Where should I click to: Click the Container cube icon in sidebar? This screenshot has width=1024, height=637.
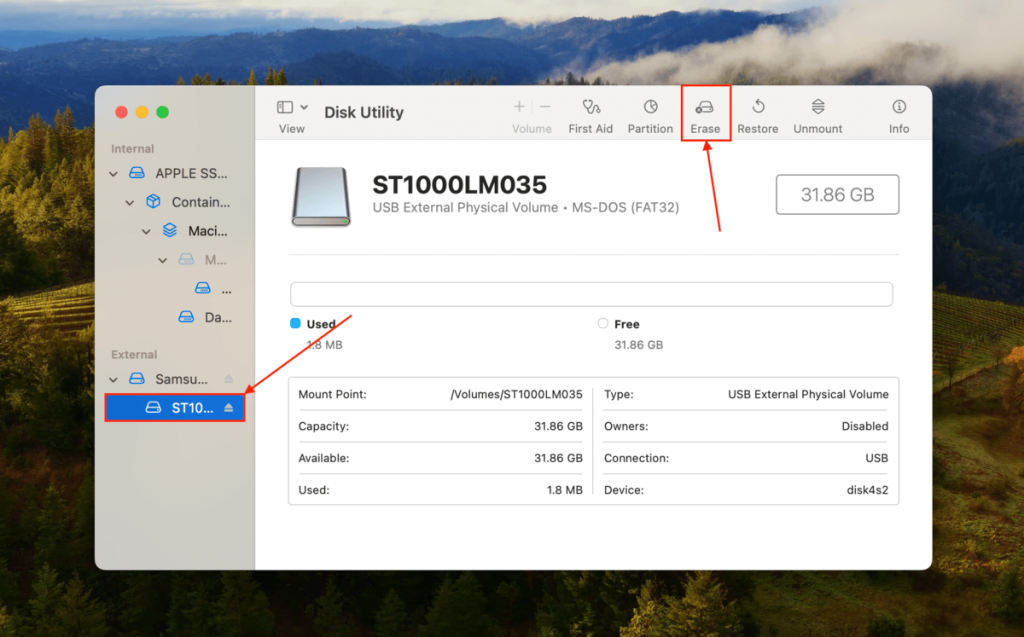152,202
